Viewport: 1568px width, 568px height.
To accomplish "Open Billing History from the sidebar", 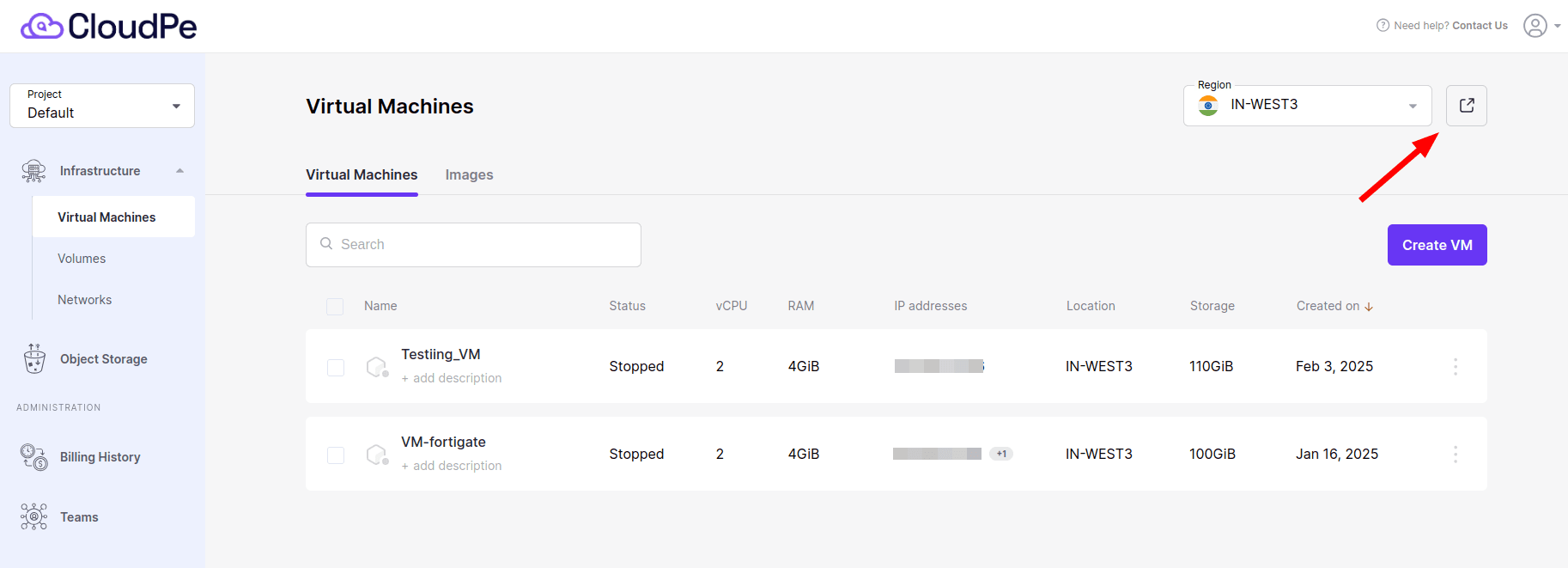I will [100, 456].
